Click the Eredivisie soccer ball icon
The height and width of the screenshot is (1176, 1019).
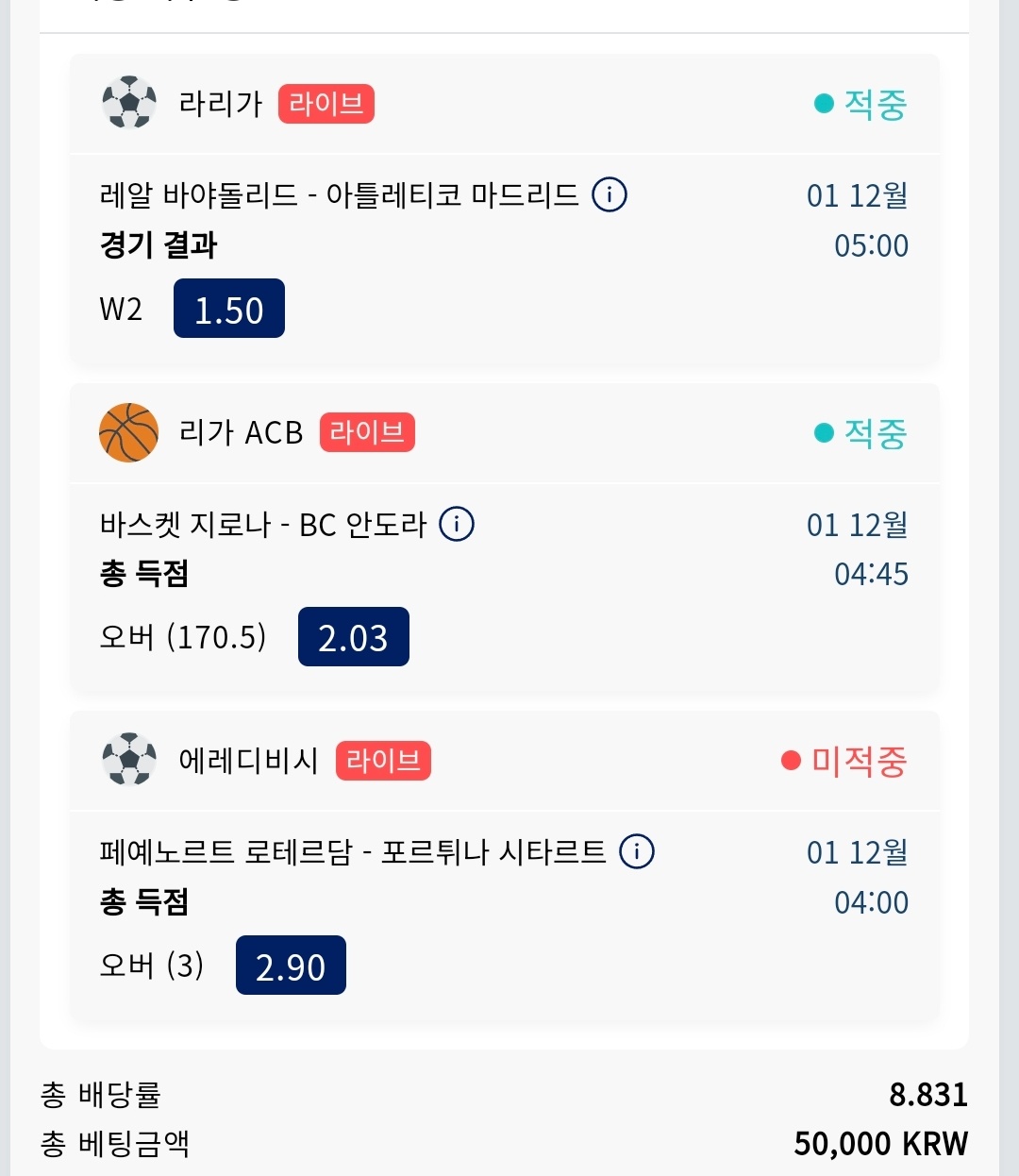[x=129, y=760]
